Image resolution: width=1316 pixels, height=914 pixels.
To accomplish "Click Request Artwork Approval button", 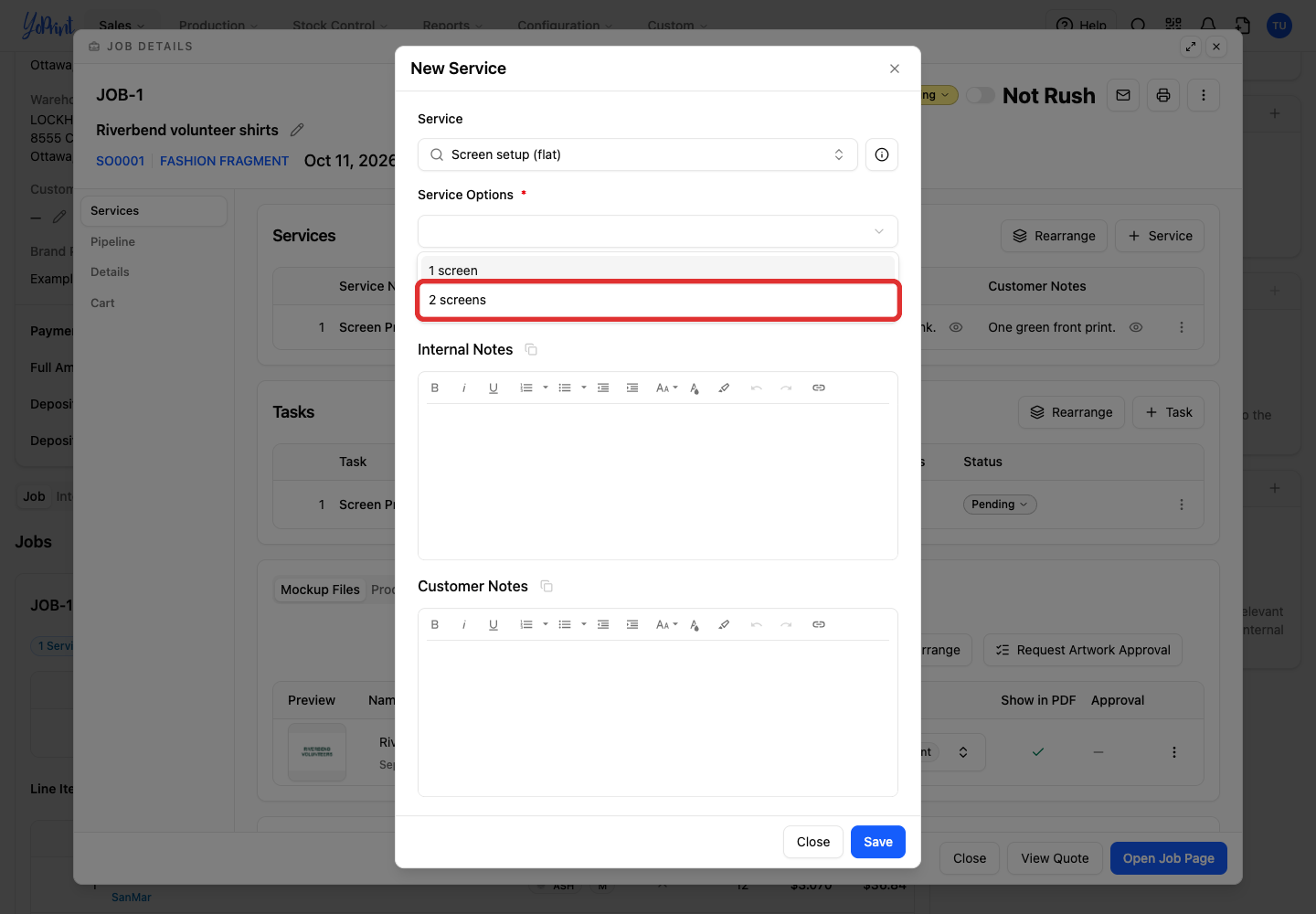I will point(1083,650).
